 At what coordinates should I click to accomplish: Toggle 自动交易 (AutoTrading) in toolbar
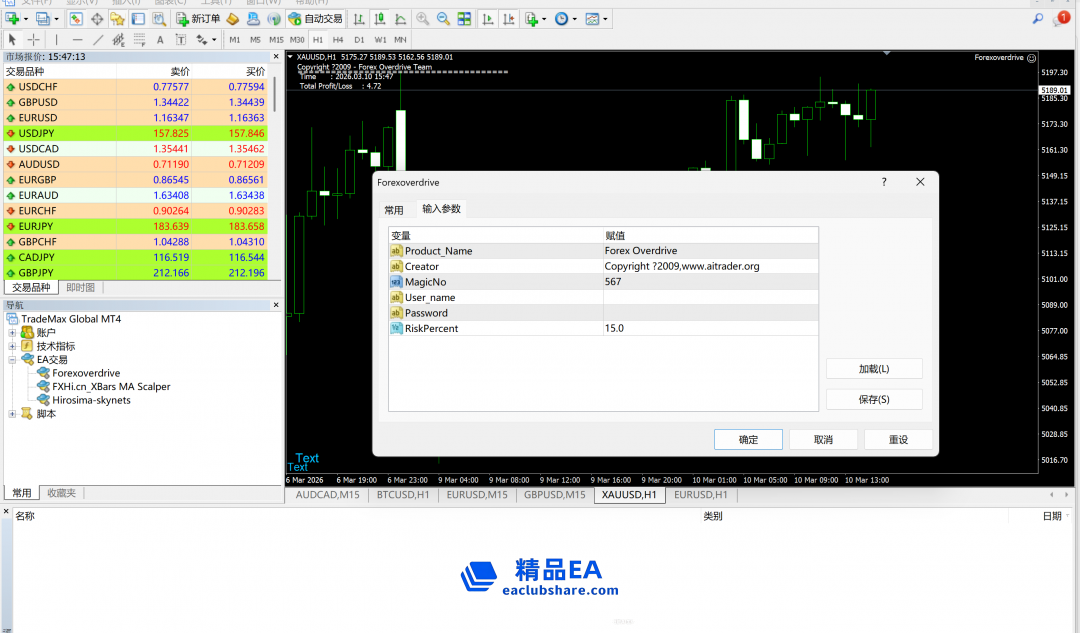coord(315,19)
